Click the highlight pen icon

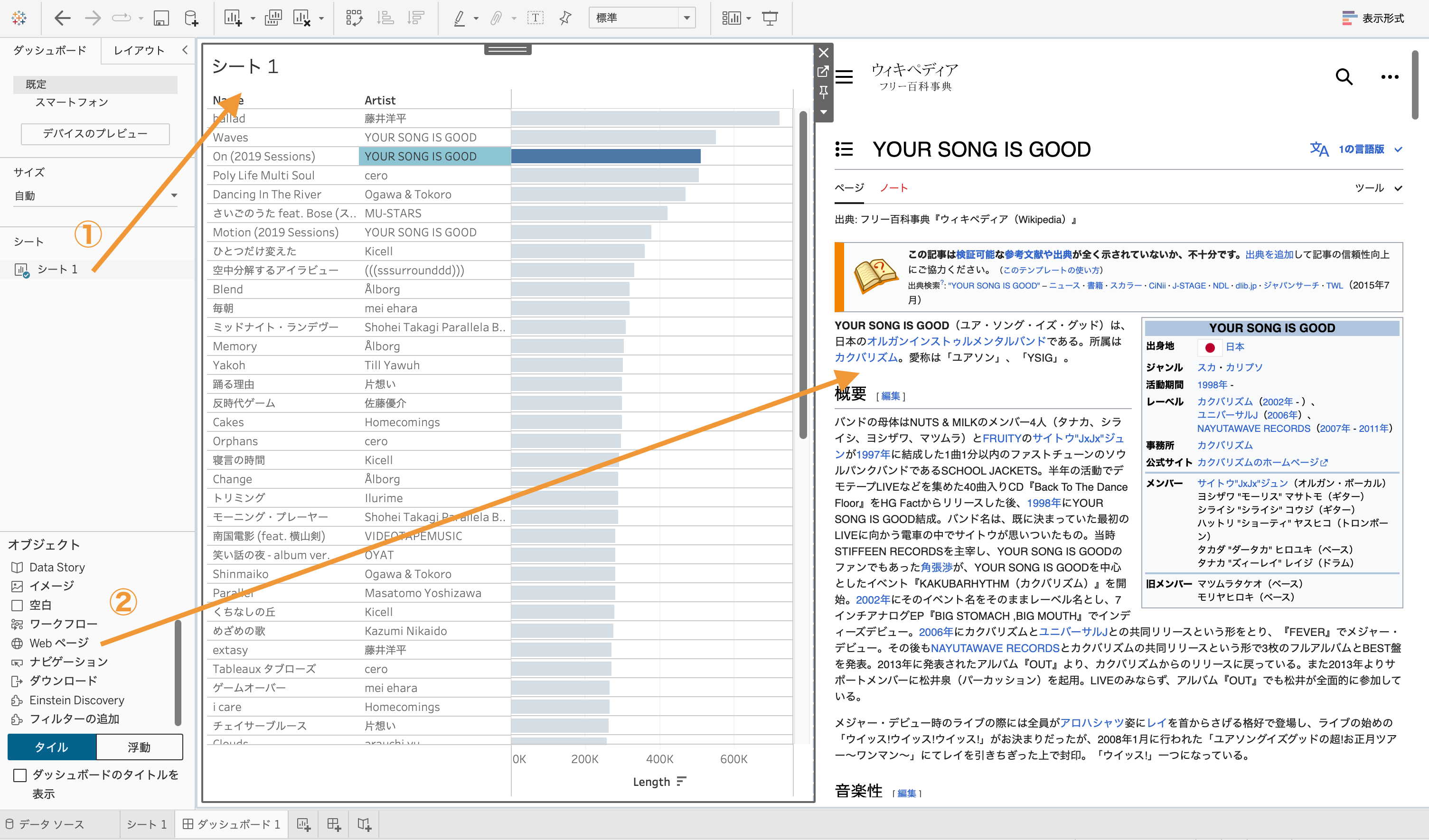tap(460, 18)
